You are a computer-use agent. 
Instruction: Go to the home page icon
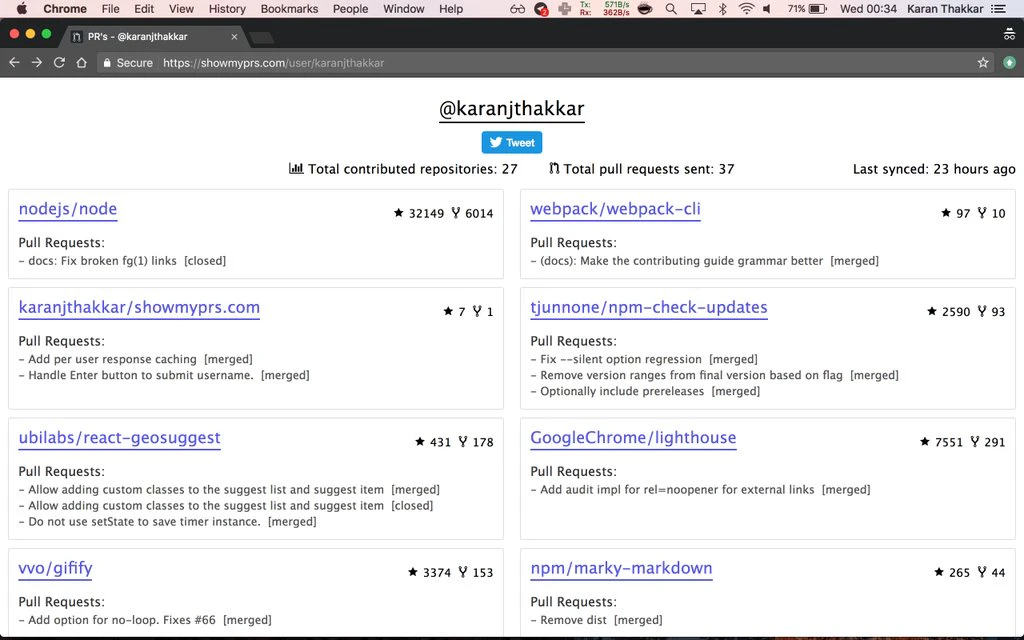pos(81,63)
